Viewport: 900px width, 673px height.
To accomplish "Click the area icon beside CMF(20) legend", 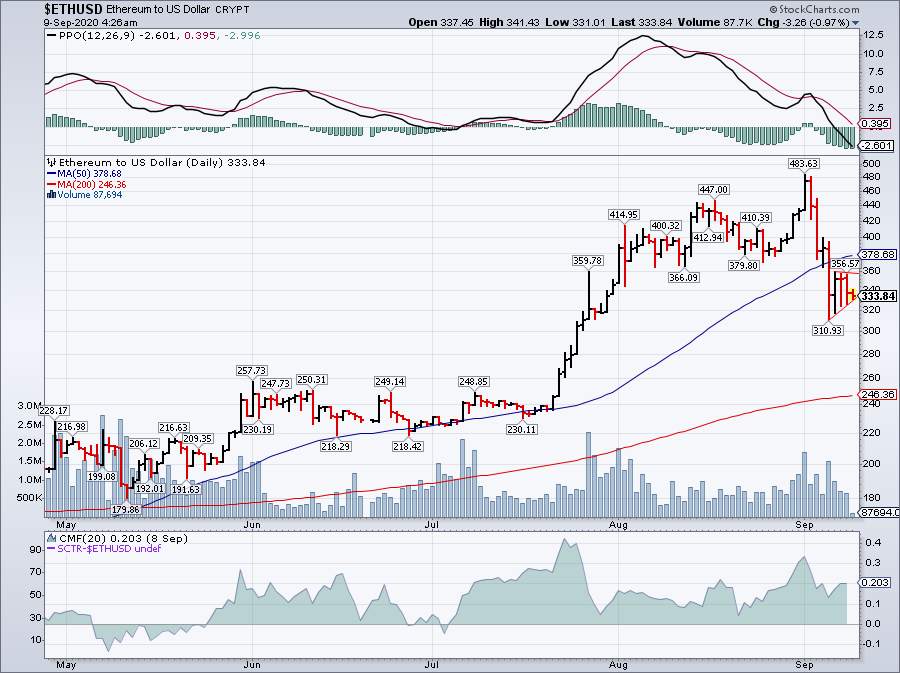I will tap(52, 538).
